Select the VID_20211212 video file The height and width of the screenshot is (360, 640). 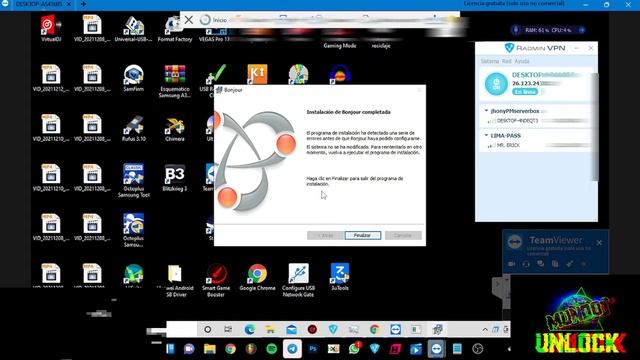pos(51,78)
